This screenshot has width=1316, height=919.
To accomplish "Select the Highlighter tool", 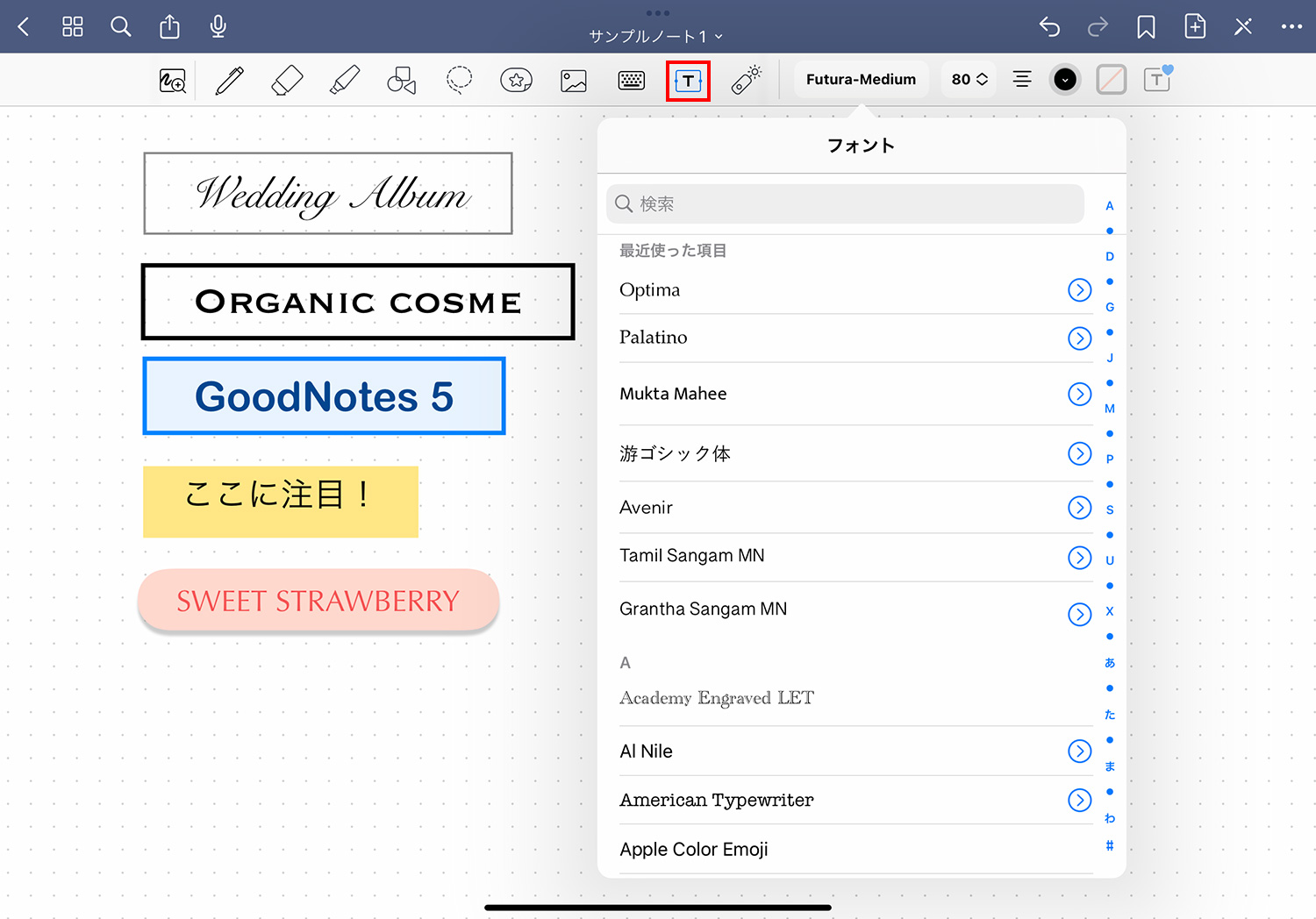I will (x=345, y=81).
